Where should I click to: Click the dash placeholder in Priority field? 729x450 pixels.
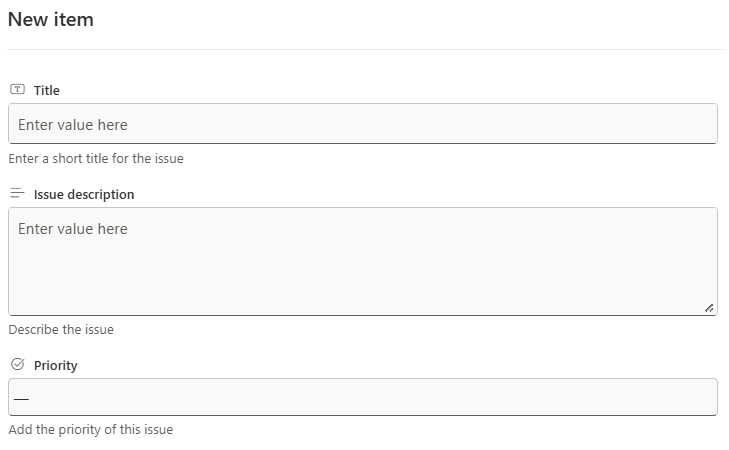21,399
